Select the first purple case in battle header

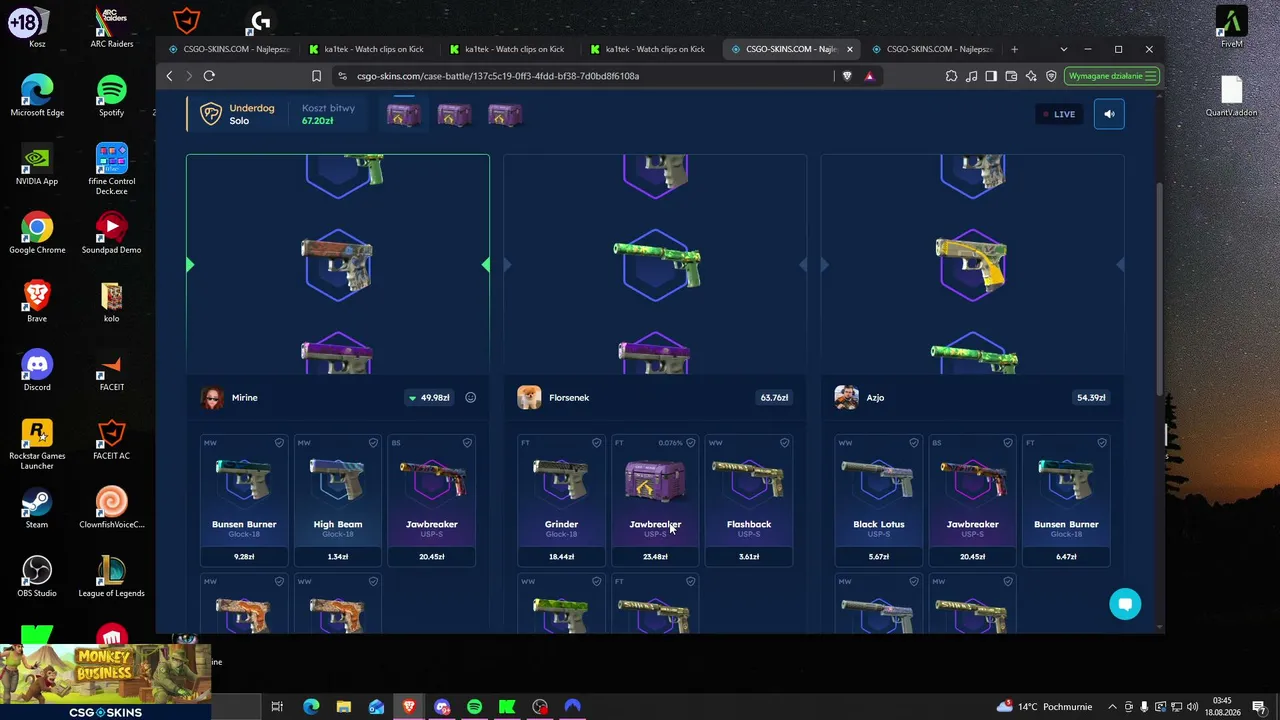[404, 115]
